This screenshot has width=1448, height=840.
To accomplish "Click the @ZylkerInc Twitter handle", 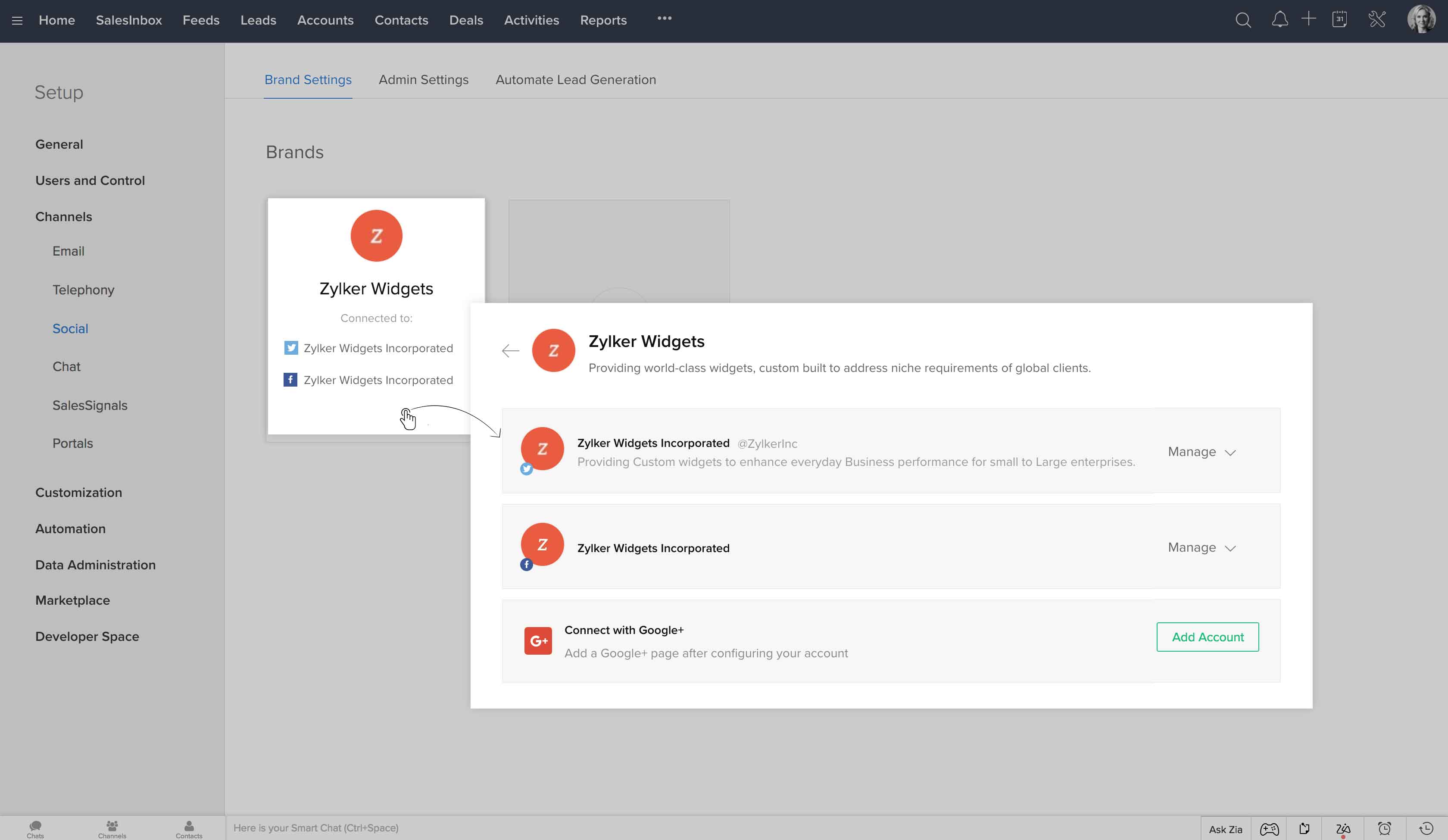I will click(x=767, y=443).
